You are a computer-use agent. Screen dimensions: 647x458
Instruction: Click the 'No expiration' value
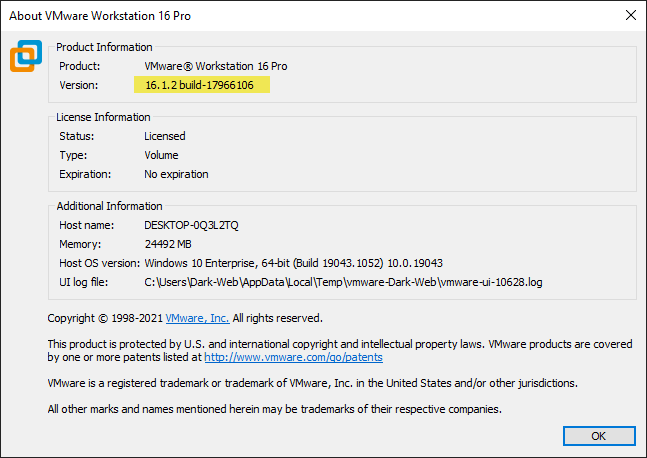(x=176, y=174)
